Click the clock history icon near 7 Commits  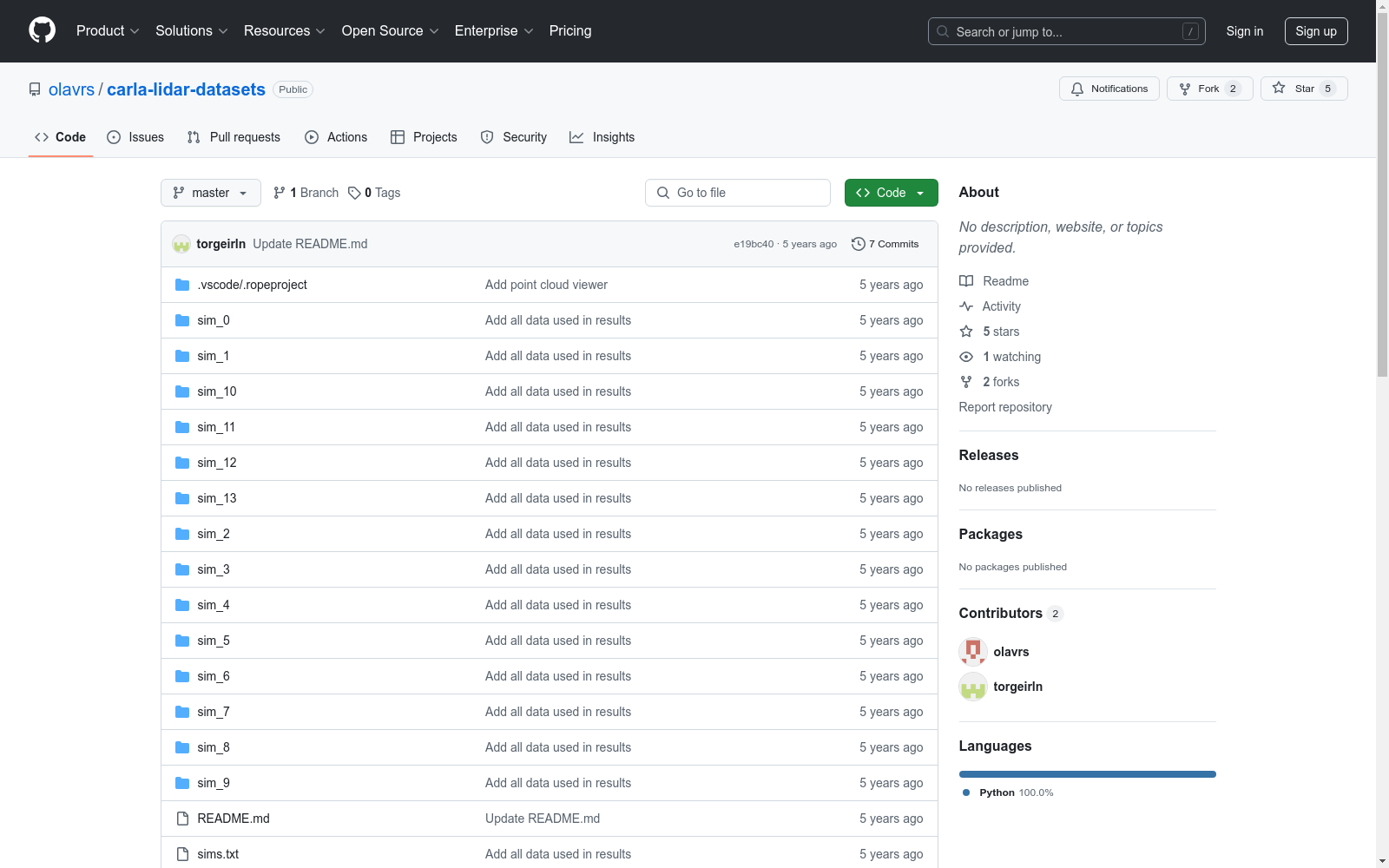tap(859, 244)
